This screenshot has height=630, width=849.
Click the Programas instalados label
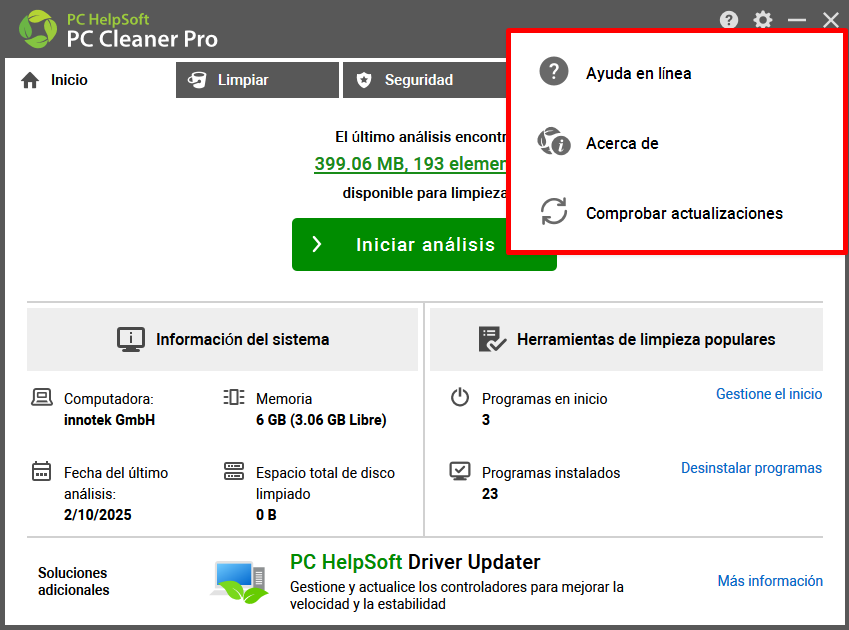click(x=551, y=473)
